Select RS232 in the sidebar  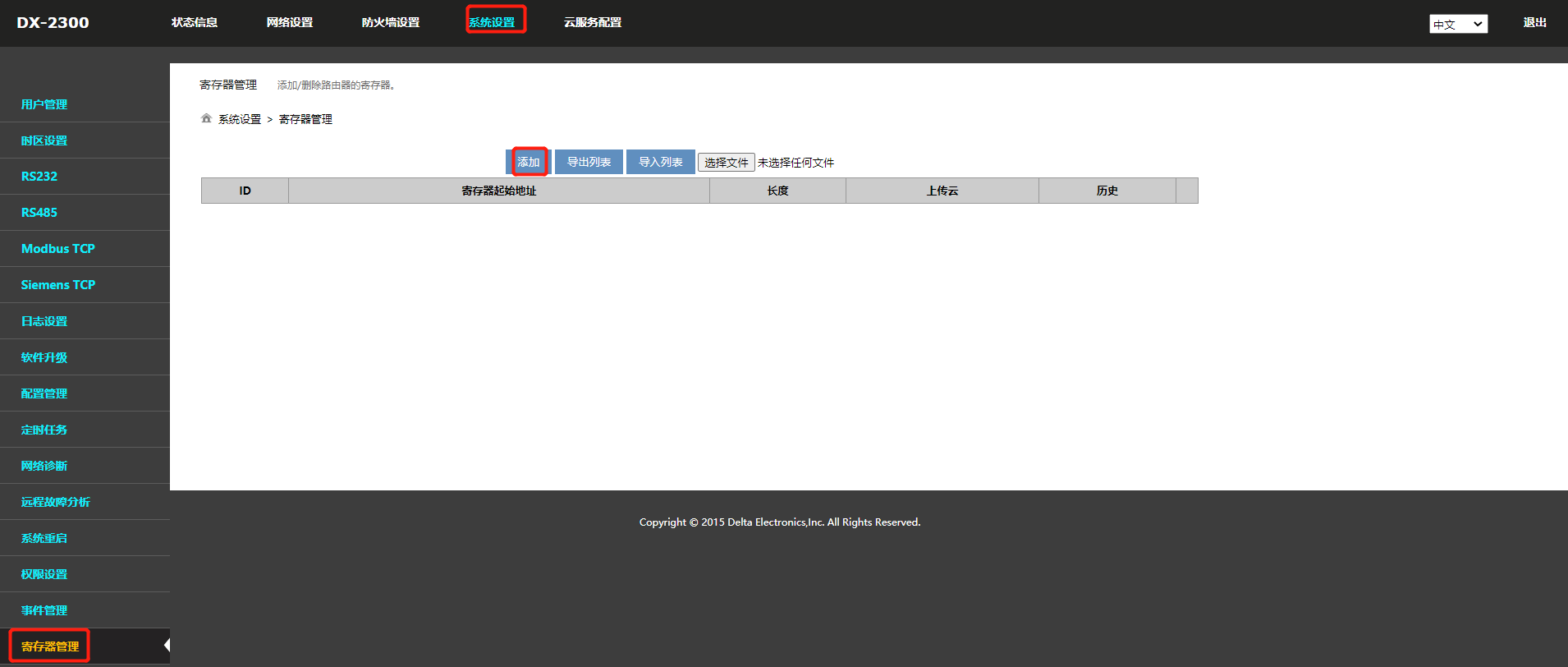(x=39, y=177)
